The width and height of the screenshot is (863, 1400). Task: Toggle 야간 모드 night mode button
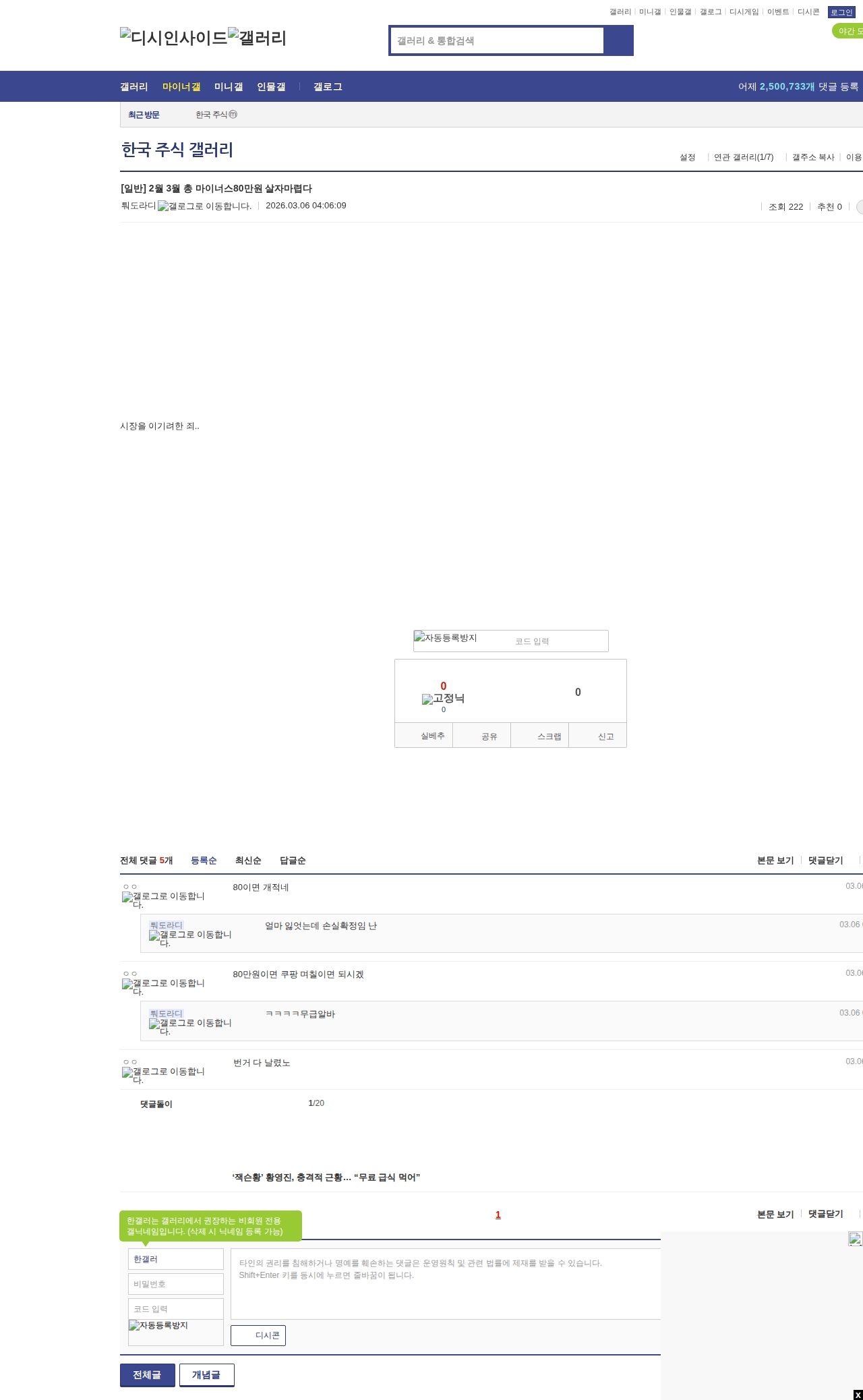click(848, 31)
